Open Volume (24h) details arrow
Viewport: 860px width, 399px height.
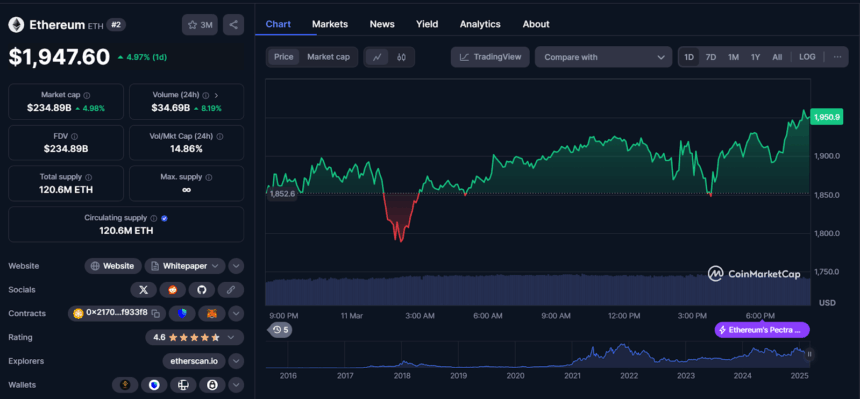coord(216,95)
